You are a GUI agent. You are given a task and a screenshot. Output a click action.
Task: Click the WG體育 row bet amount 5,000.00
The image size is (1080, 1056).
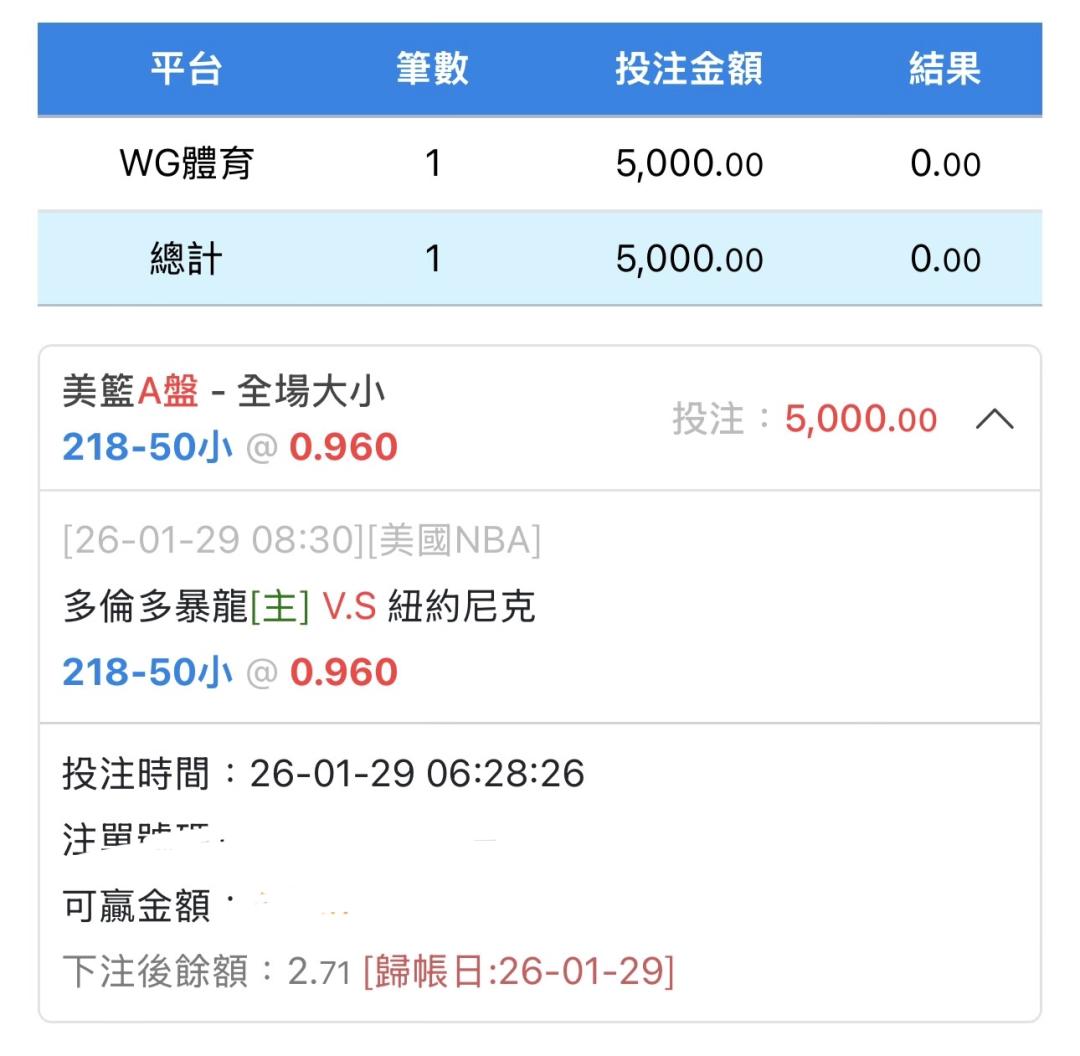tap(688, 164)
